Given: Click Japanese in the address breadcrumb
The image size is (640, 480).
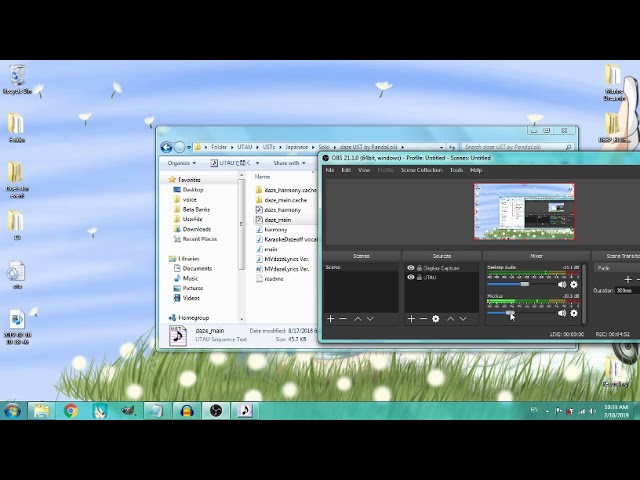Looking at the screenshot, I should [296, 147].
